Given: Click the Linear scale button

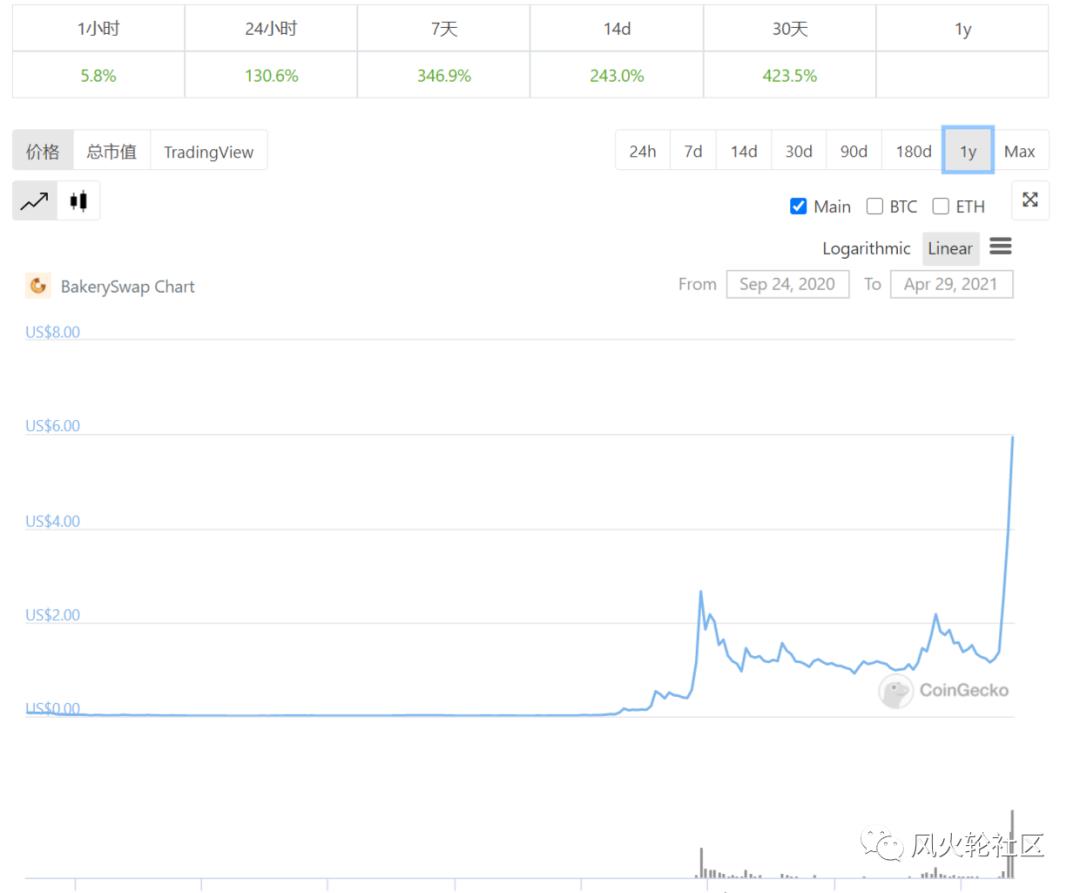Looking at the screenshot, I should pos(949,248).
